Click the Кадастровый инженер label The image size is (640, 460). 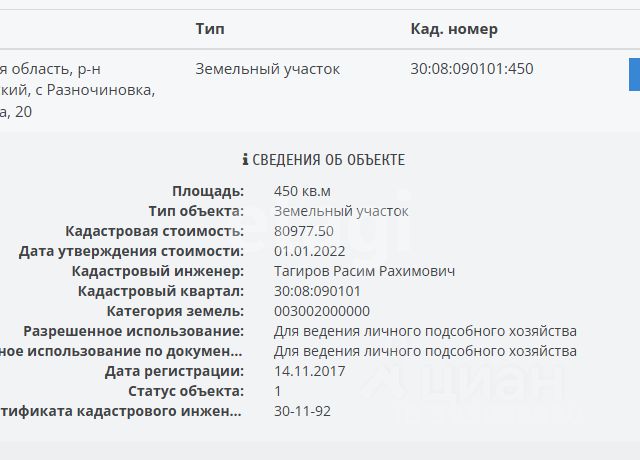pos(157,271)
